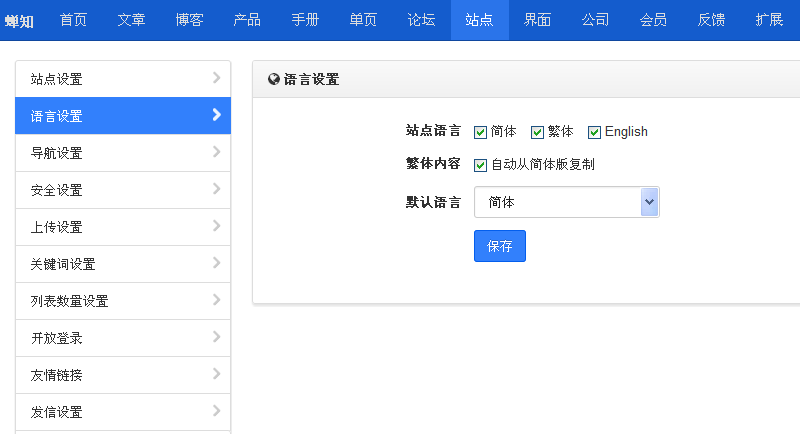Click chevron arrow on 发信设置 row
Screen dimensions: 800x434
[x=217, y=411]
